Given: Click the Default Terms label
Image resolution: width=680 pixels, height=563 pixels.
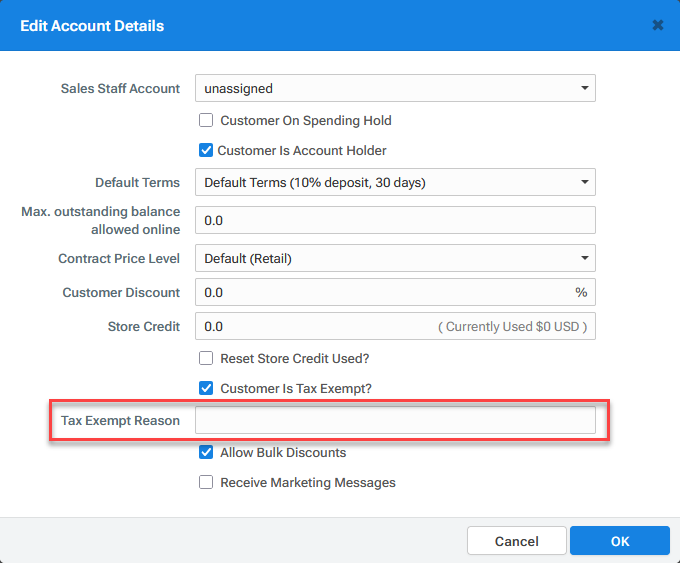Looking at the screenshot, I should (x=137, y=183).
